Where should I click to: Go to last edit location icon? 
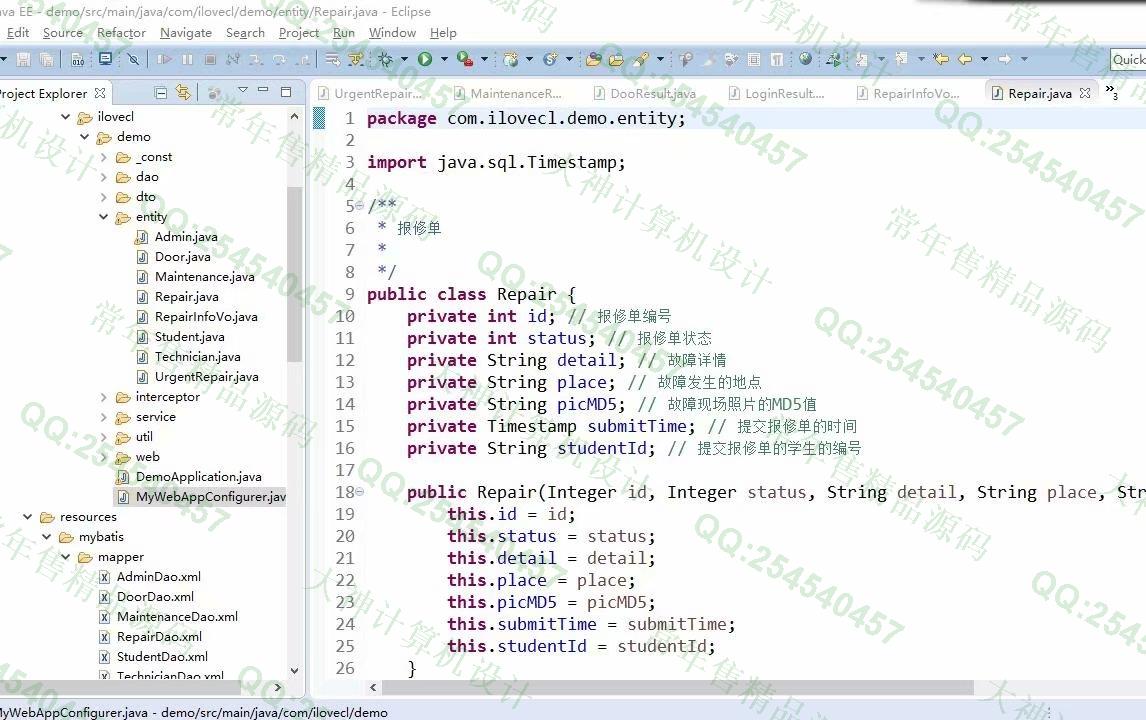(x=941, y=59)
